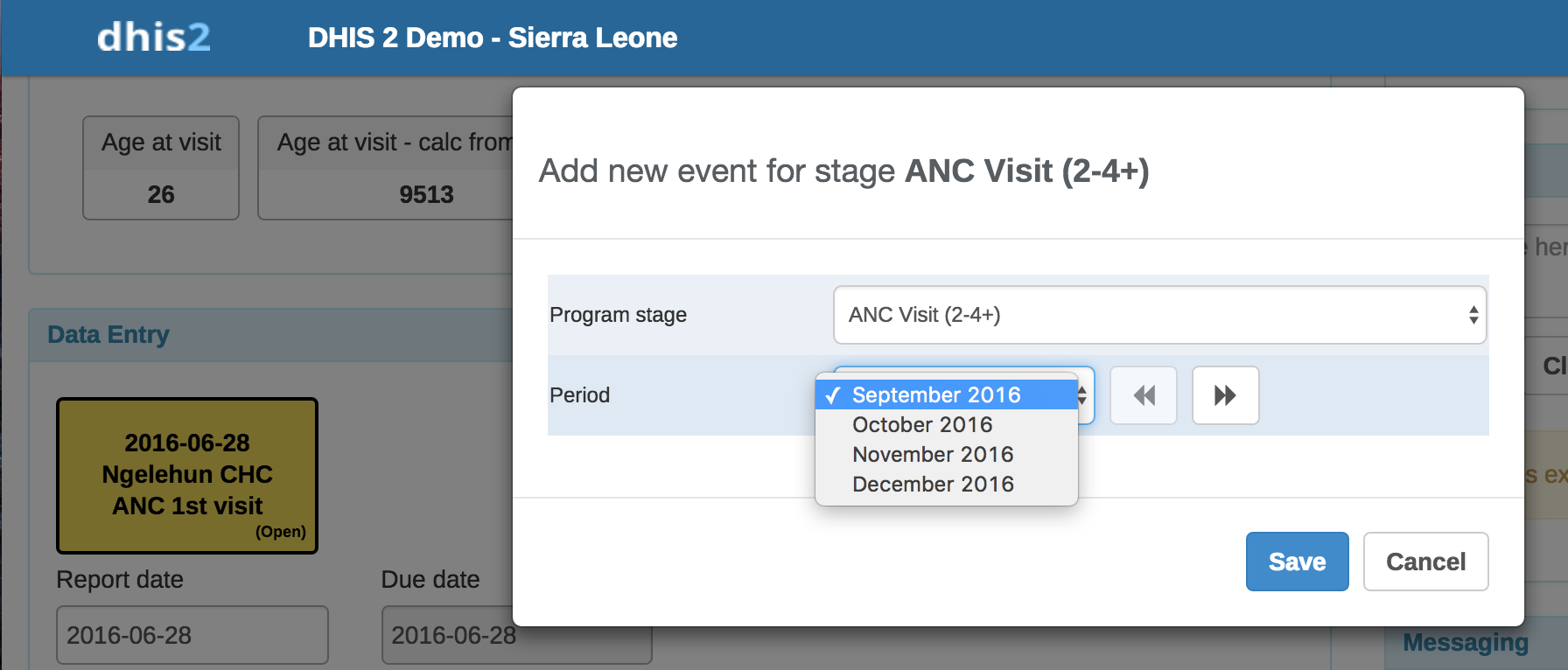Select September 2016 from the period list
The height and width of the screenshot is (670, 1568).
point(936,395)
